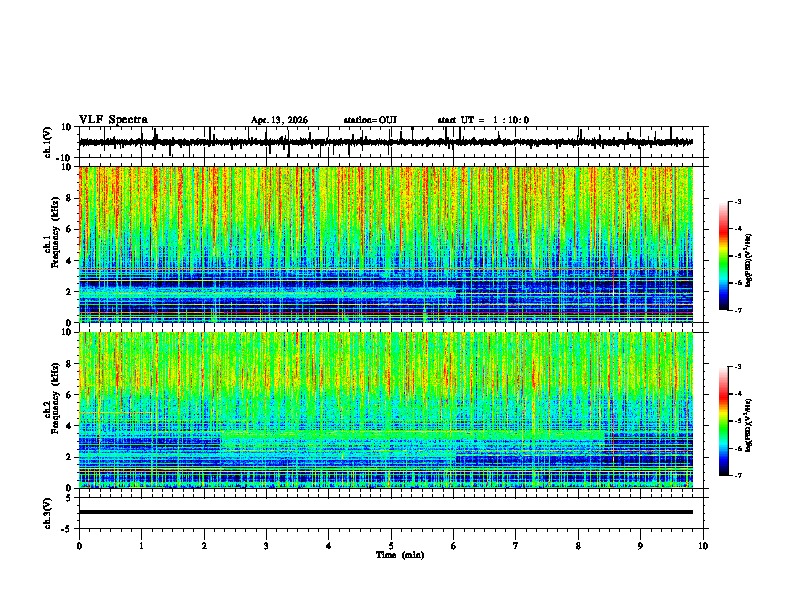This screenshot has width=792, height=612.
Task: Click the ch.2 spectrogram "6" kHz tick label
Action: [69, 395]
